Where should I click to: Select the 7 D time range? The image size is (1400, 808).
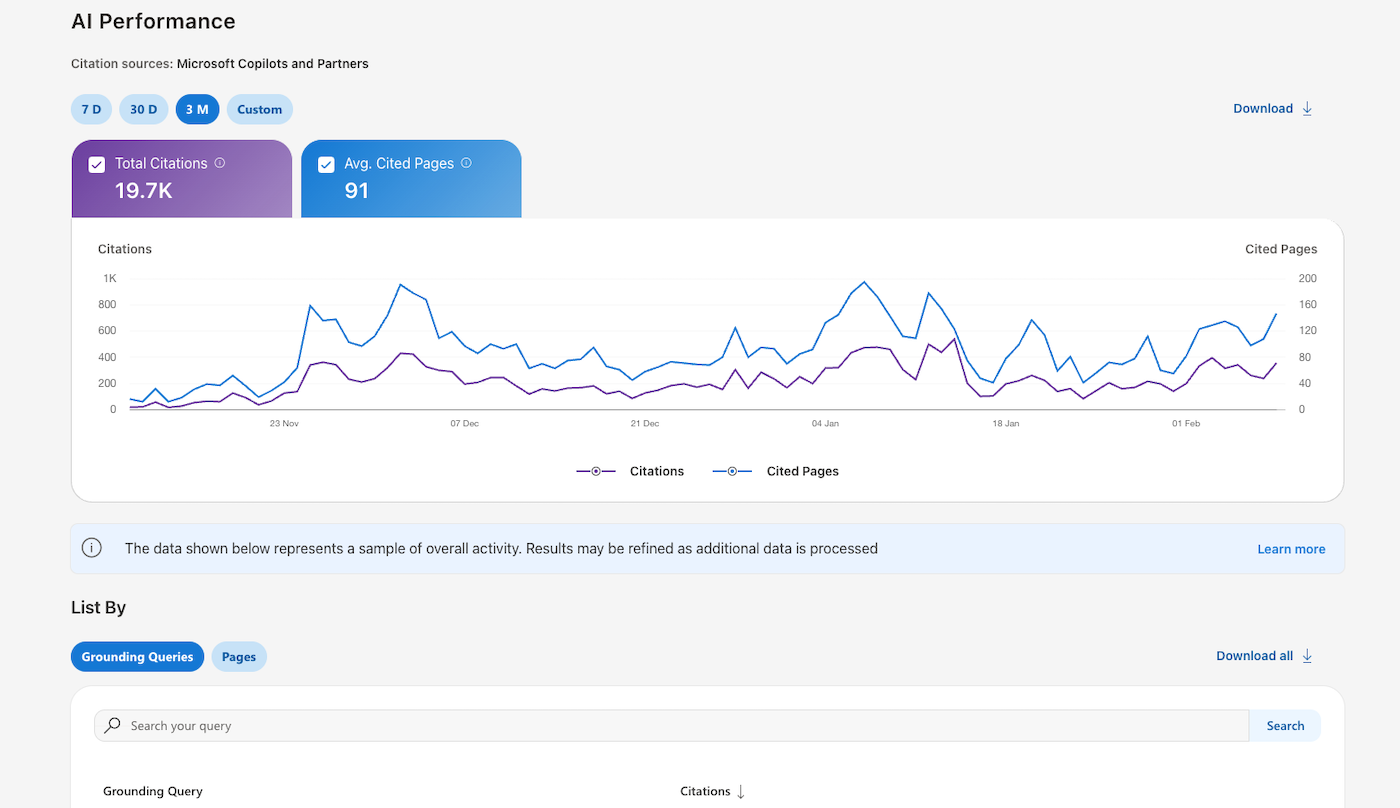tap(91, 109)
